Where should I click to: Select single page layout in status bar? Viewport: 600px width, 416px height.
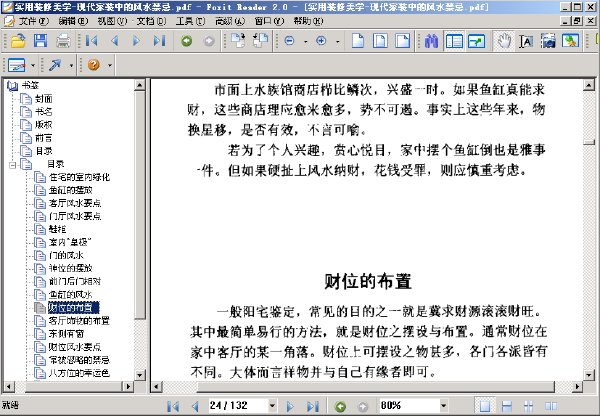(485, 406)
